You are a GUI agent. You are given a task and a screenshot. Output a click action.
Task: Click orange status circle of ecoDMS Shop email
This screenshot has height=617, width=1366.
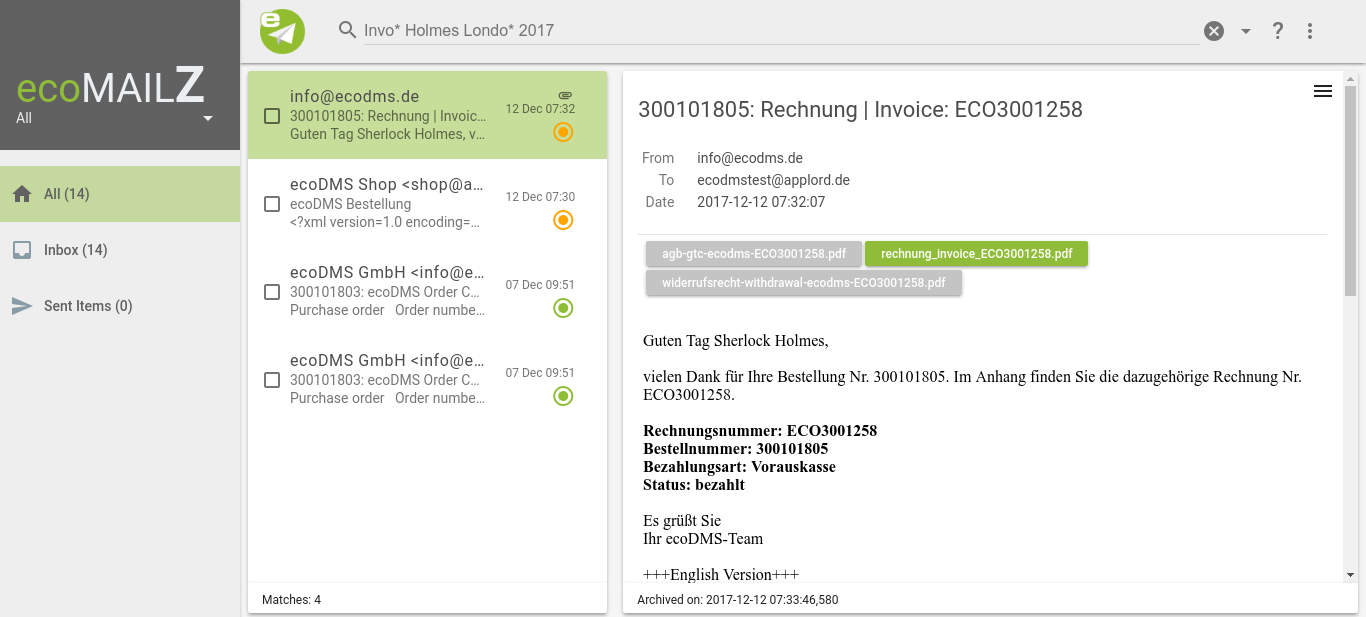563,220
